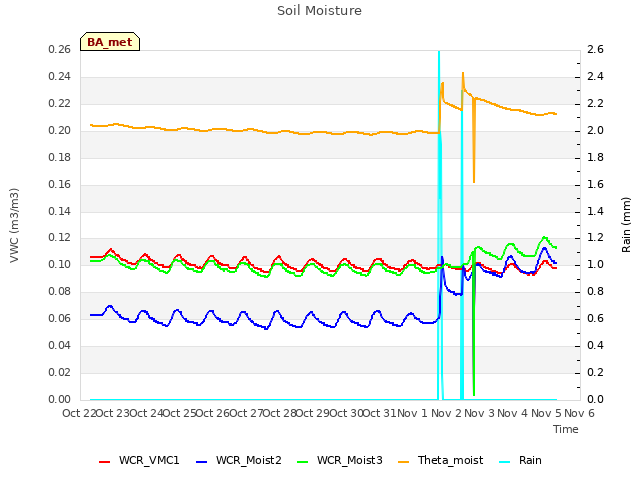Click the 2.6 right axis tick label

tap(595, 49)
